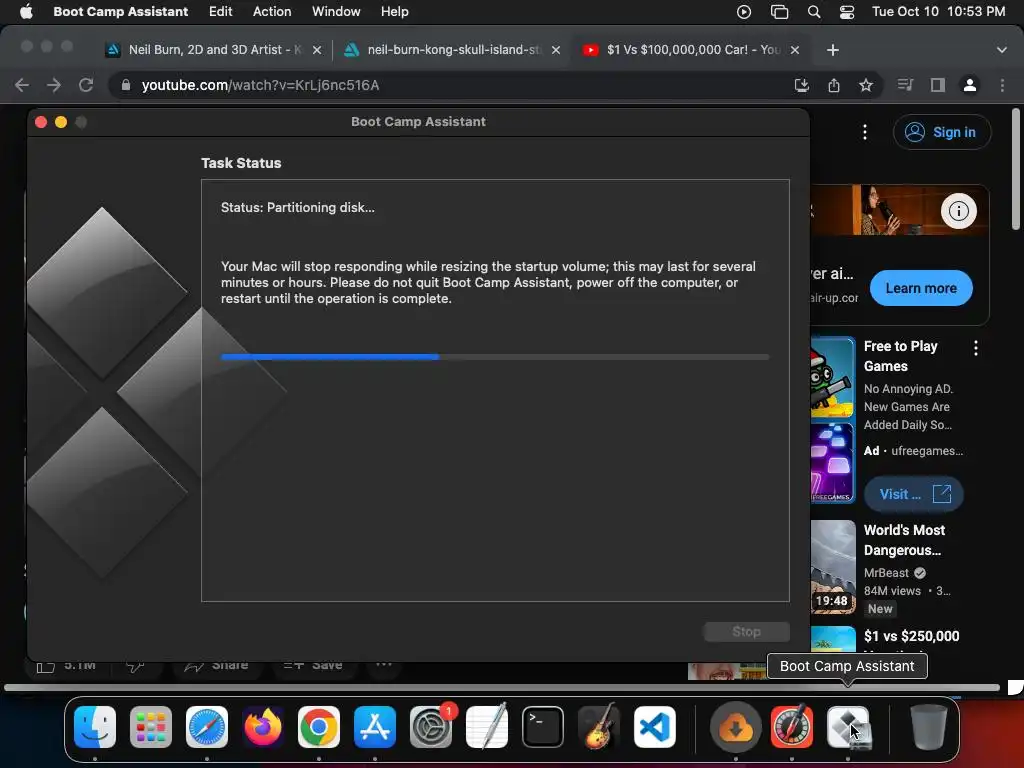Click the site lock icon in address bar
The image size is (1024, 768).
click(x=125, y=85)
